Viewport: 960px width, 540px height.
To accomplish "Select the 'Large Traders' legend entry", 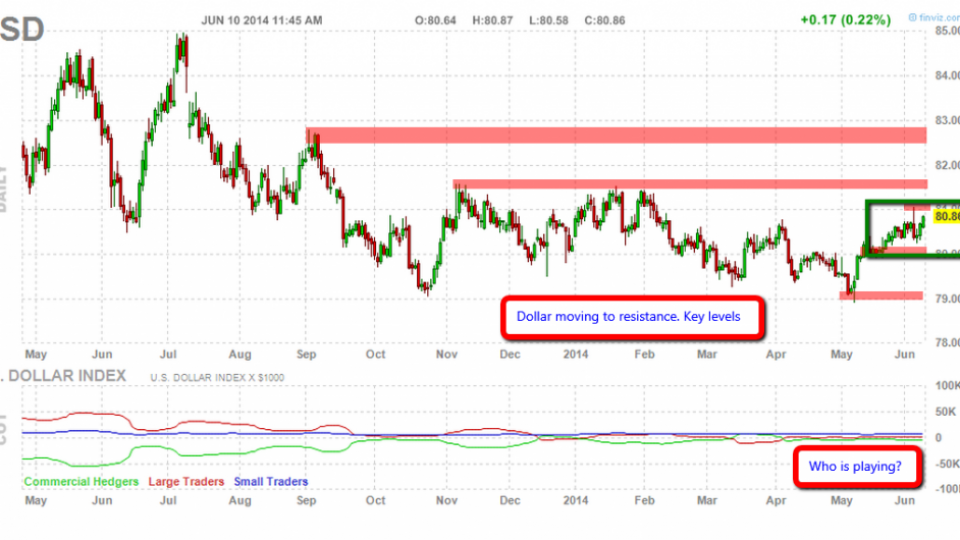I will pyautogui.click(x=186, y=482).
